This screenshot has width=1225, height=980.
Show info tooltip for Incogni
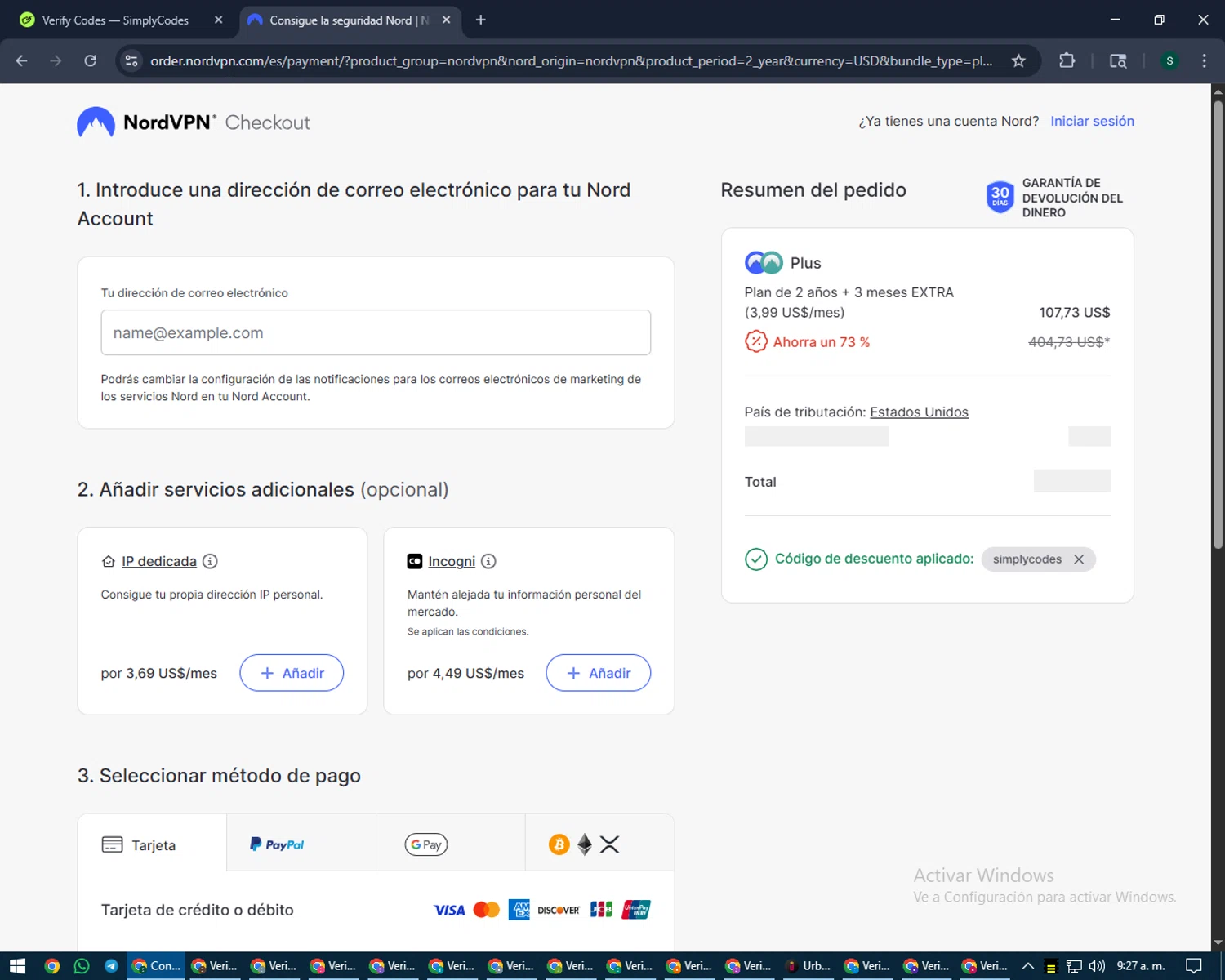[488, 561]
